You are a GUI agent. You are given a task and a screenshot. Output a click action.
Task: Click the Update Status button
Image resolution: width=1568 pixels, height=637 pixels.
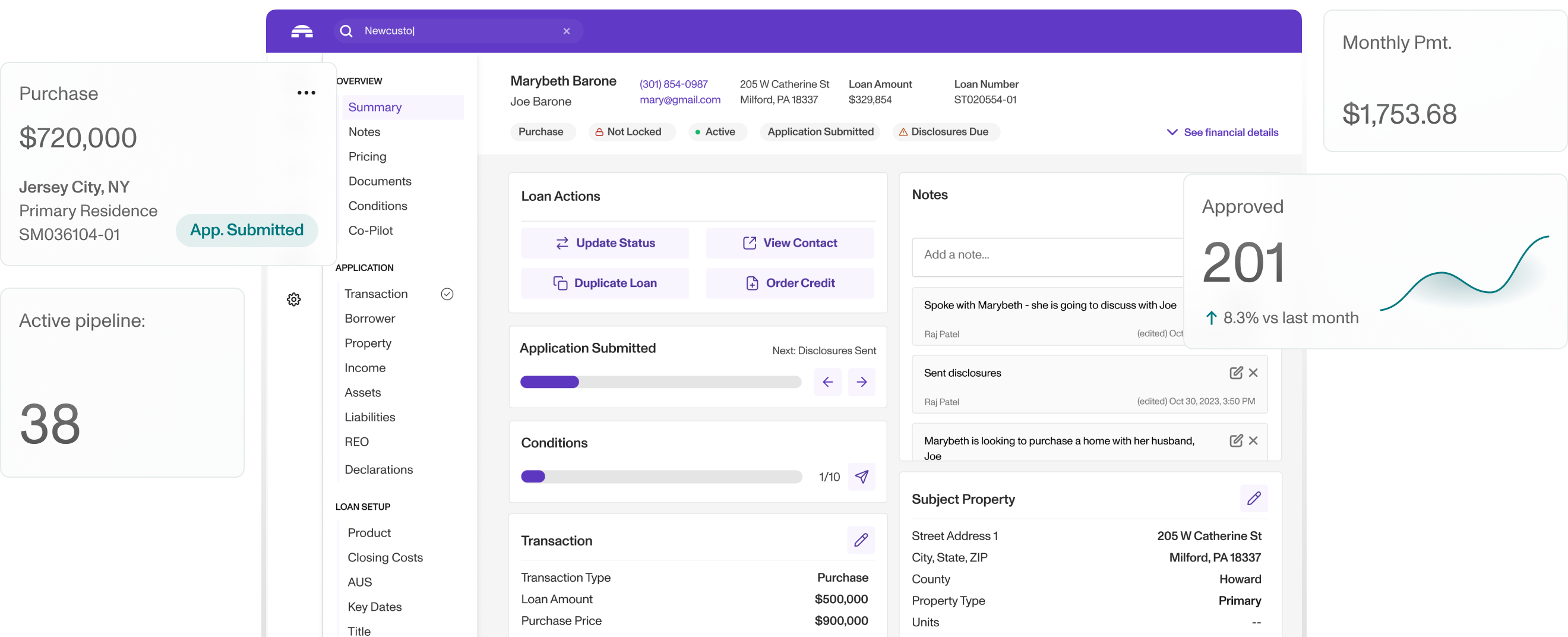pyautogui.click(x=605, y=243)
